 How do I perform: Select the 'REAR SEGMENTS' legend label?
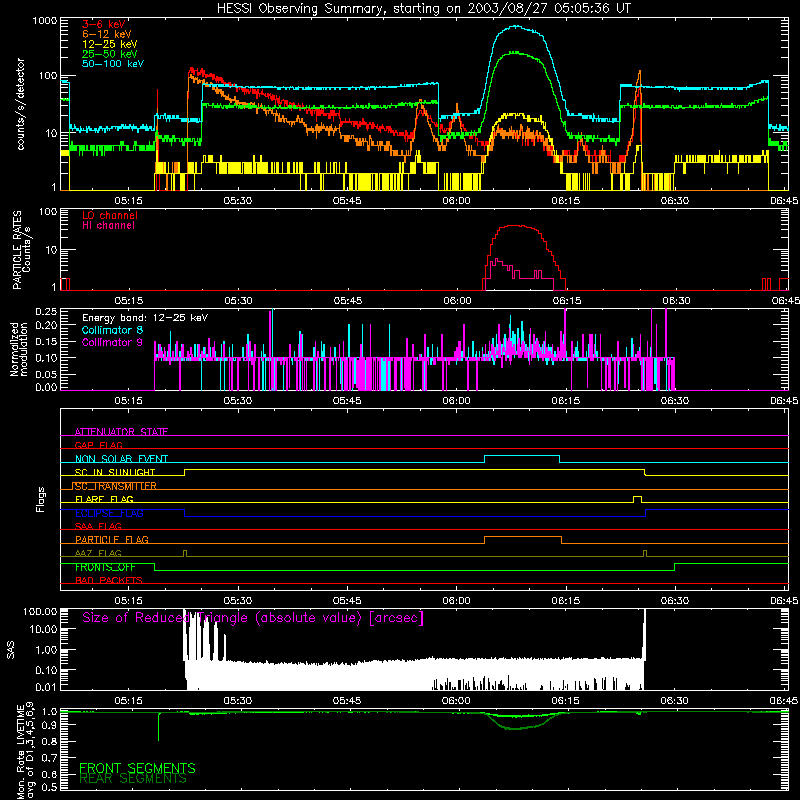pyautogui.click(x=133, y=778)
